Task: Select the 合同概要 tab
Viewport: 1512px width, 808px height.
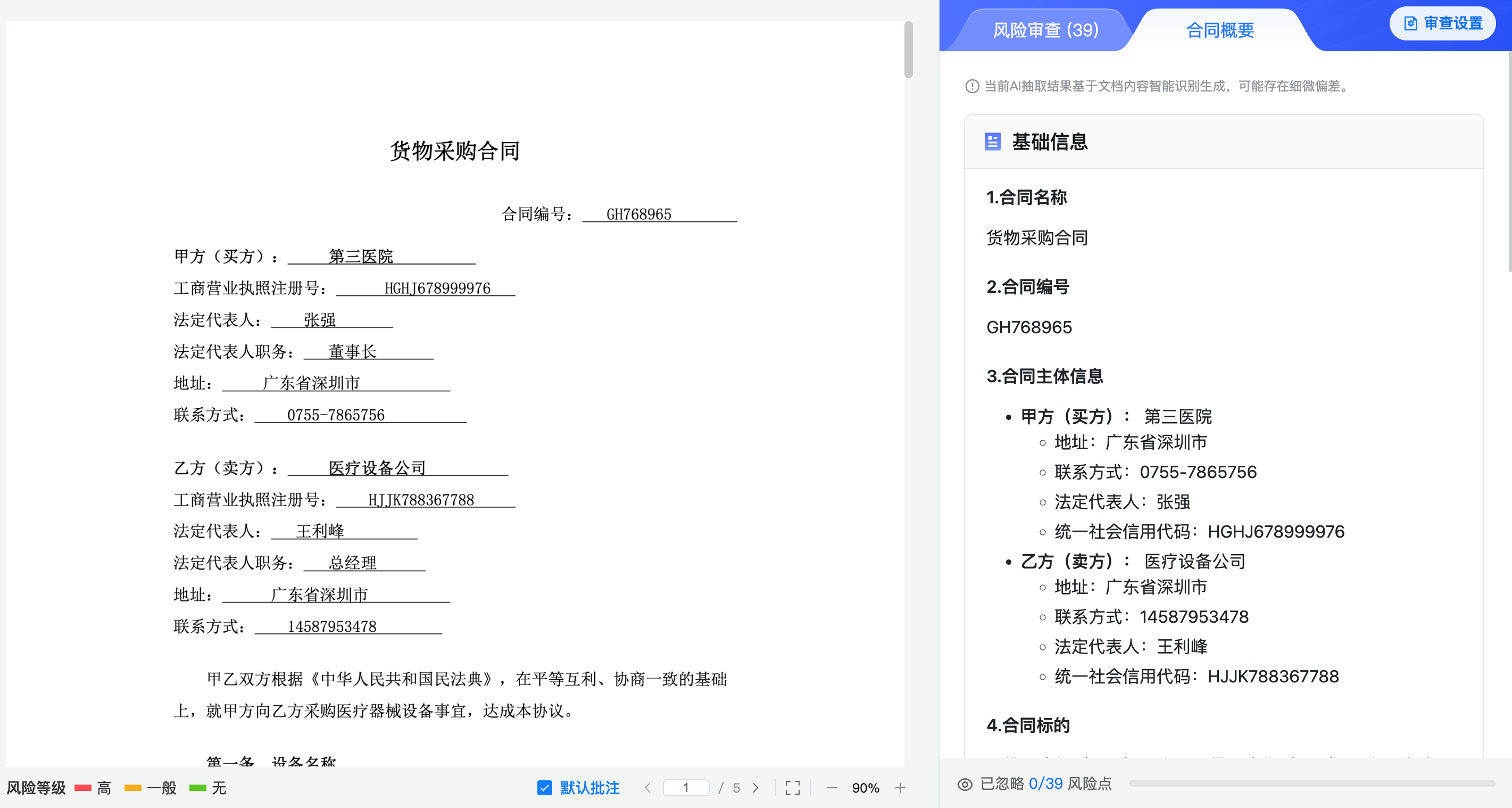Action: tap(1220, 30)
